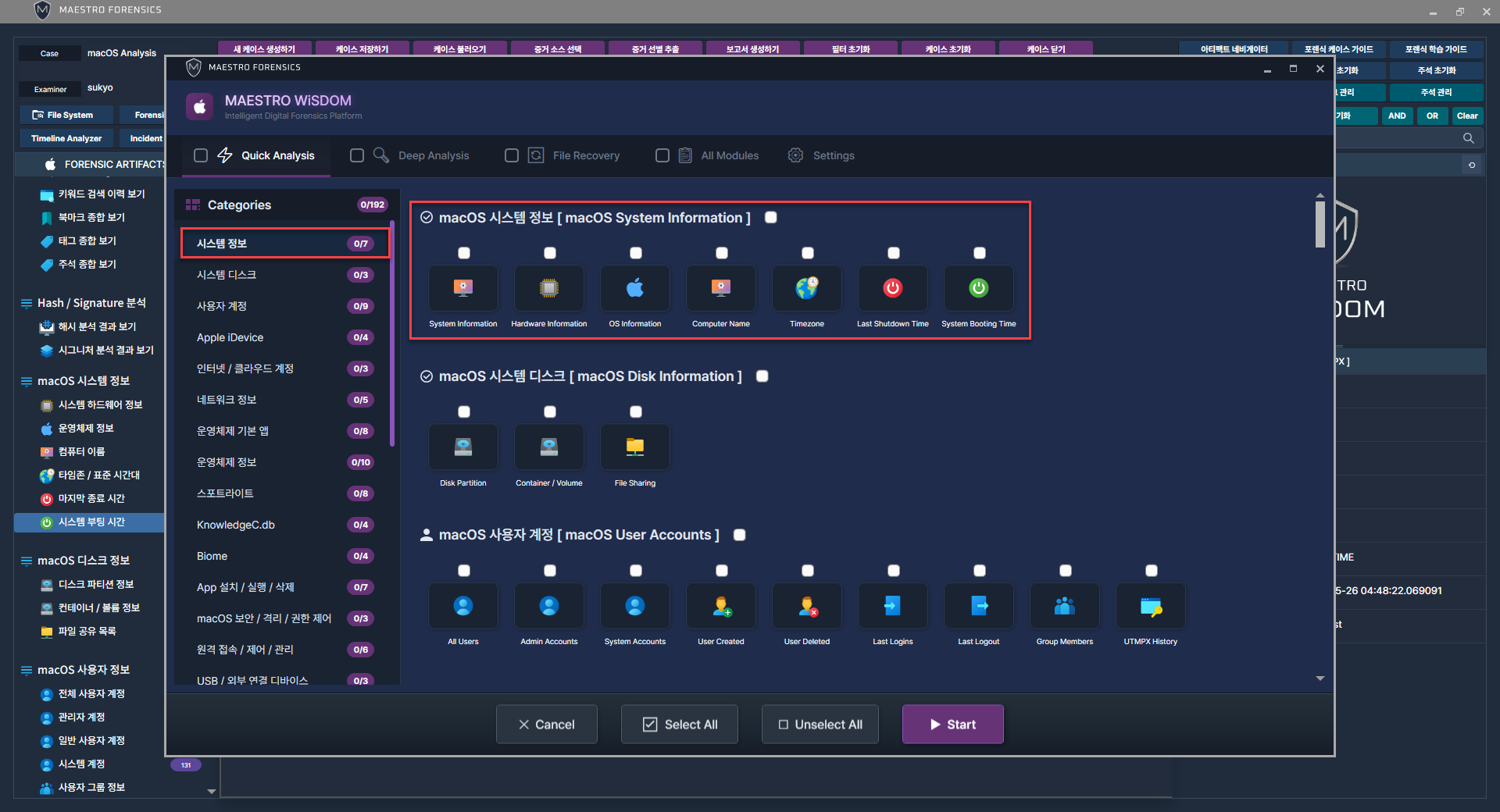1500x812 pixels.
Task: Click the User Deleted icon
Action: (807, 606)
